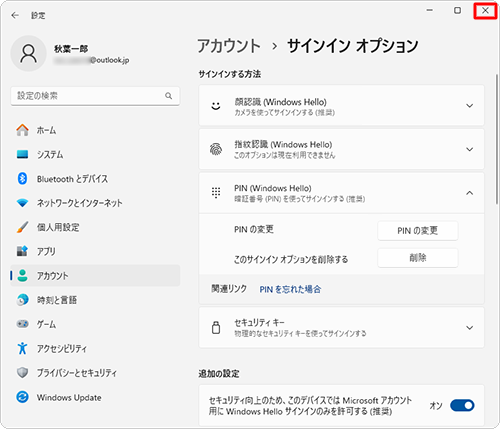Select ゲーム in sidebar
500x429 pixels.
[x=95, y=324]
